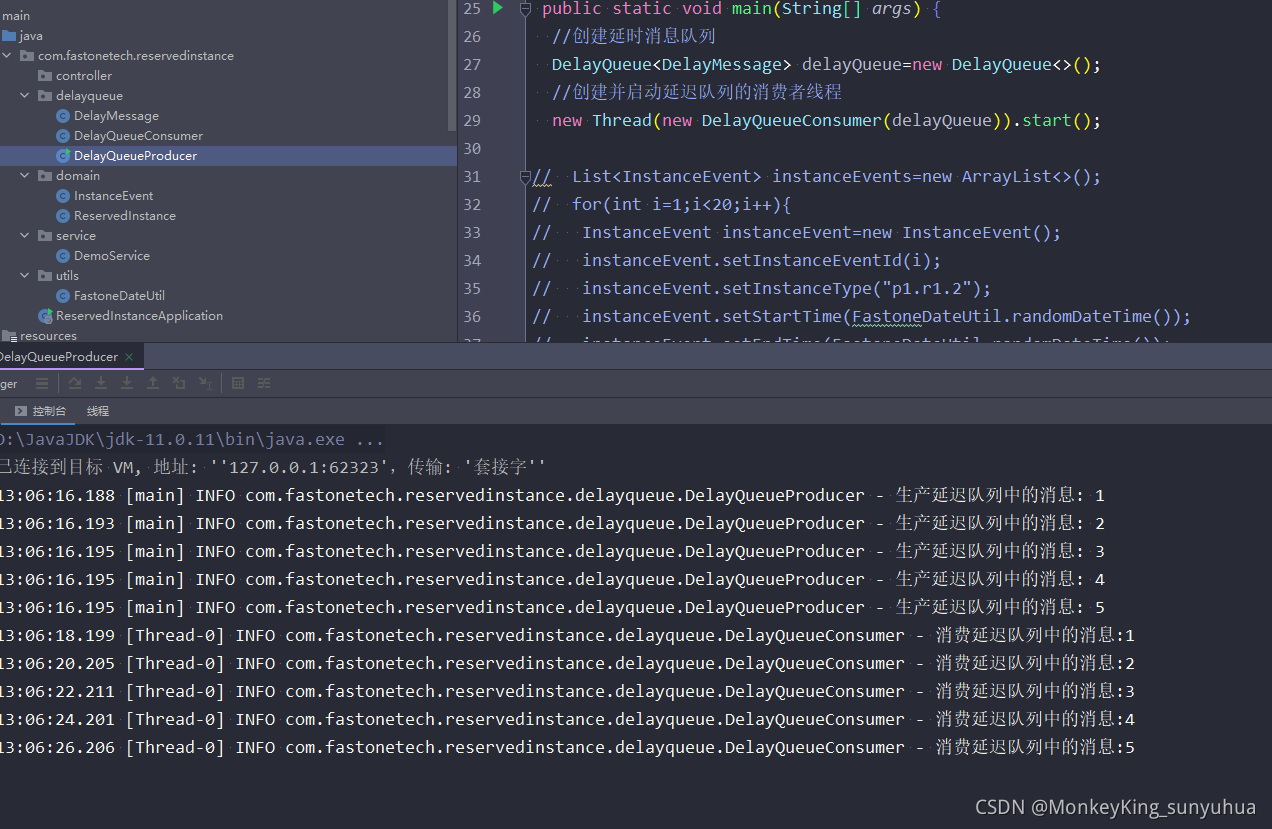Viewport: 1272px width, 829px height.
Task: Click the Show Execution Point icon in debugger toolbar
Action: tap(42, 383)
